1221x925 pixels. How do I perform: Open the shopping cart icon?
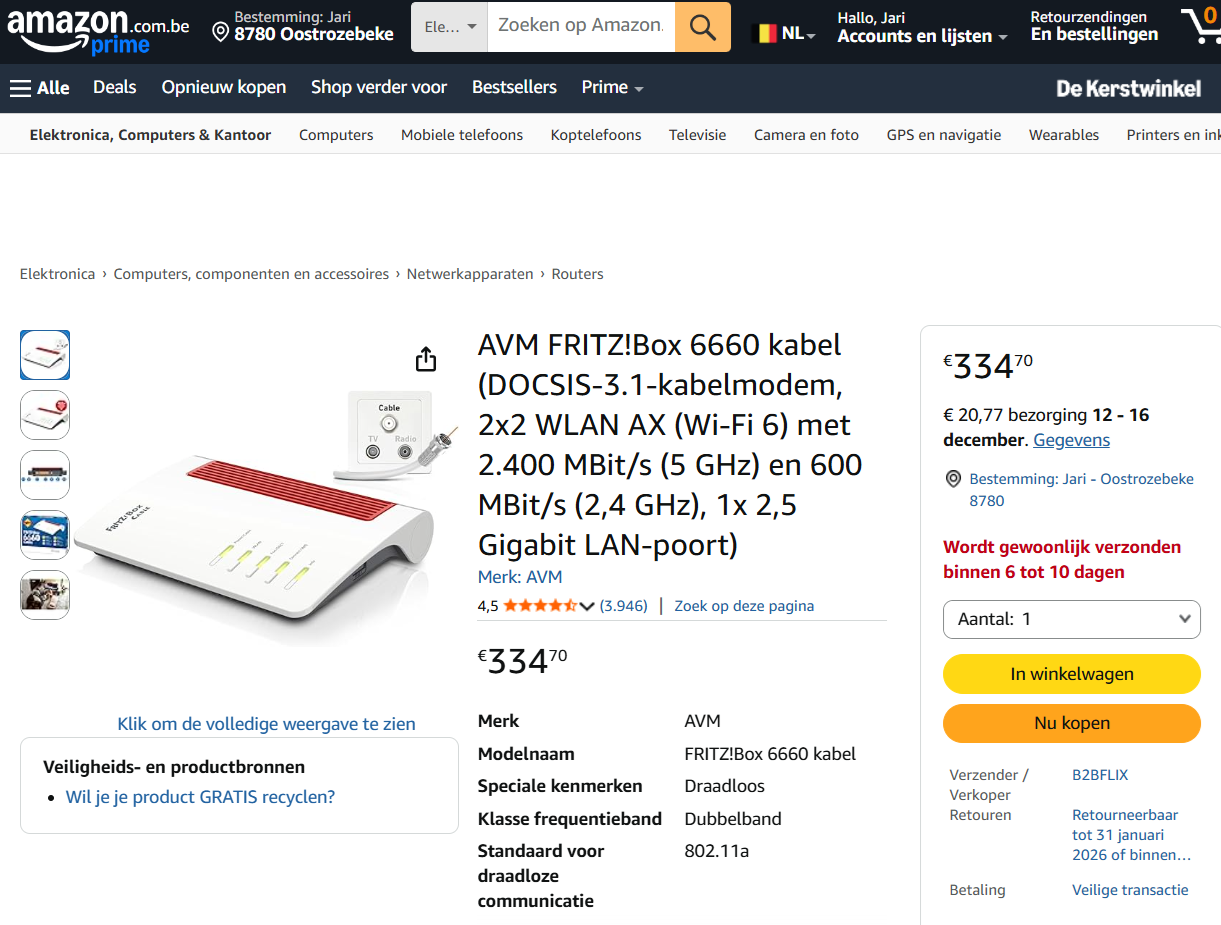(1199, 26)
